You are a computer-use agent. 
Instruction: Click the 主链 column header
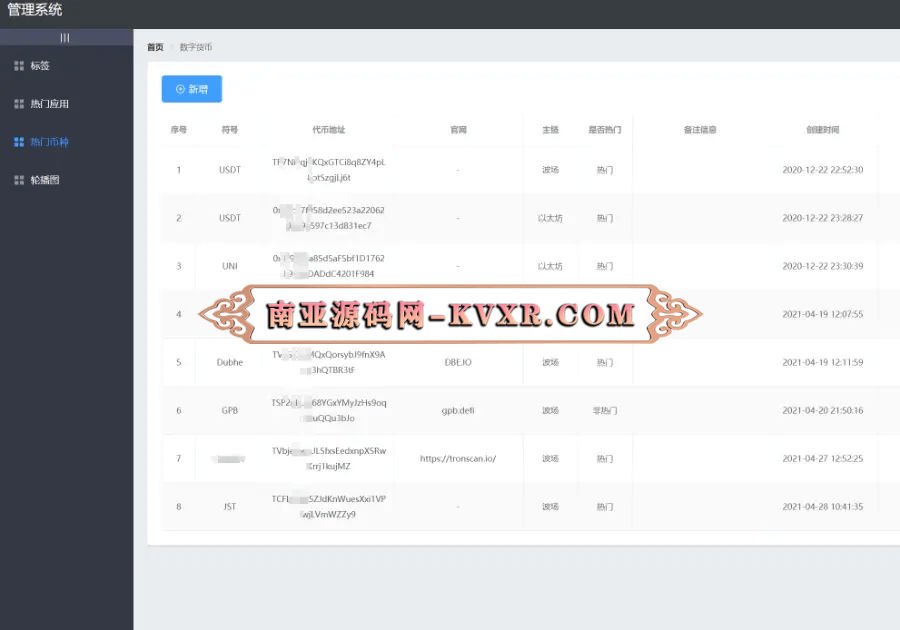(550, 130)
